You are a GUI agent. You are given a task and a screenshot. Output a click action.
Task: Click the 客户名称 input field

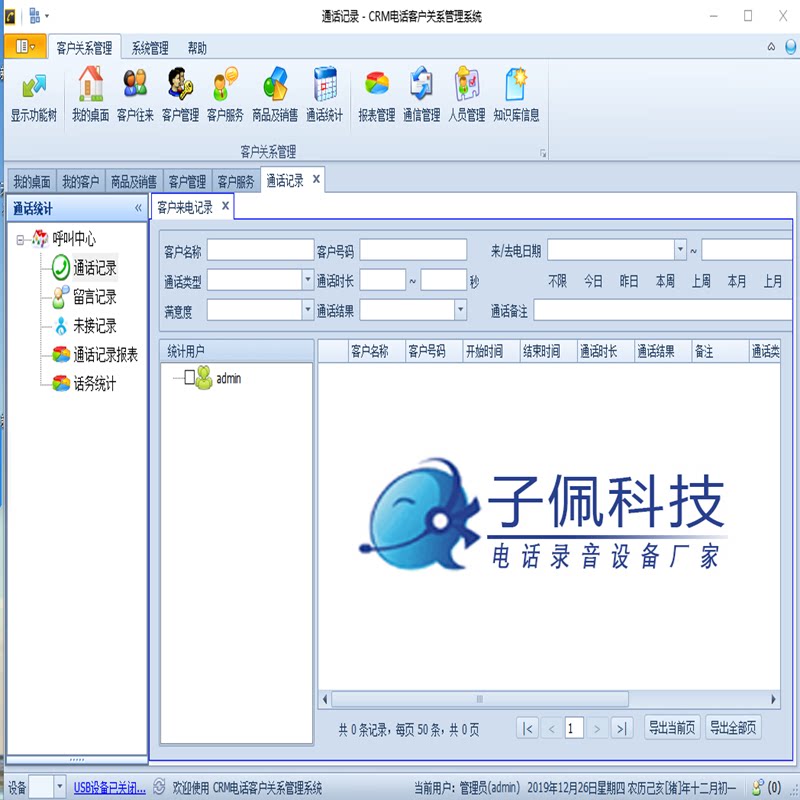[260, 250]
